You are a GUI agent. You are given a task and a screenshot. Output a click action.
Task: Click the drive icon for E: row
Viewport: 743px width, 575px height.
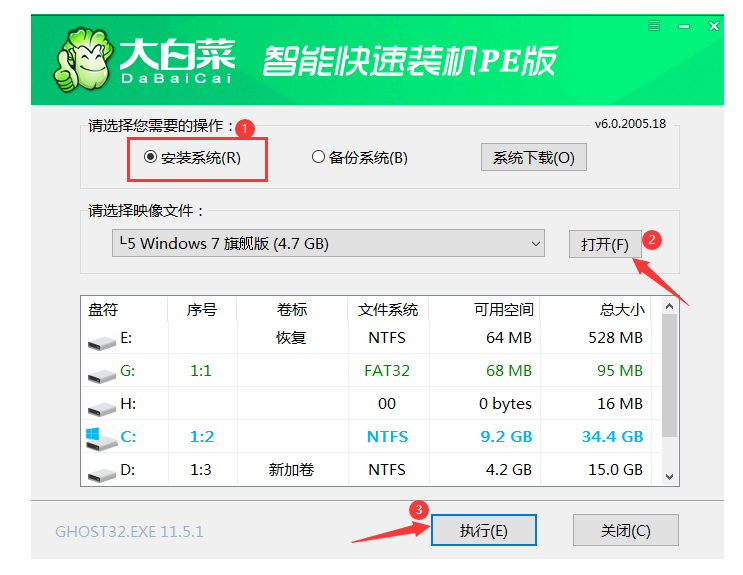tap(101, 342)
